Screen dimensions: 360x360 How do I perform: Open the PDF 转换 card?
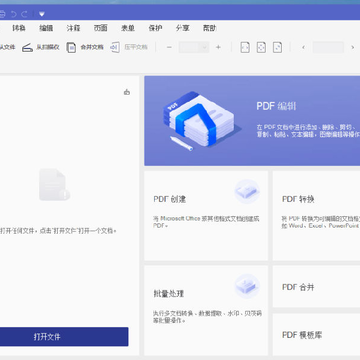tap(316, 216)
